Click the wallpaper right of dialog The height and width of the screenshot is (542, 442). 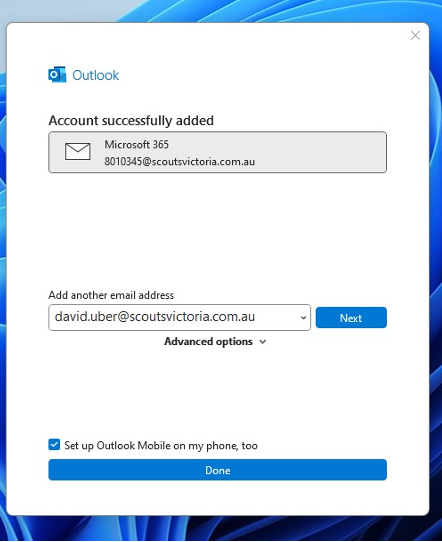click(436, 270)
